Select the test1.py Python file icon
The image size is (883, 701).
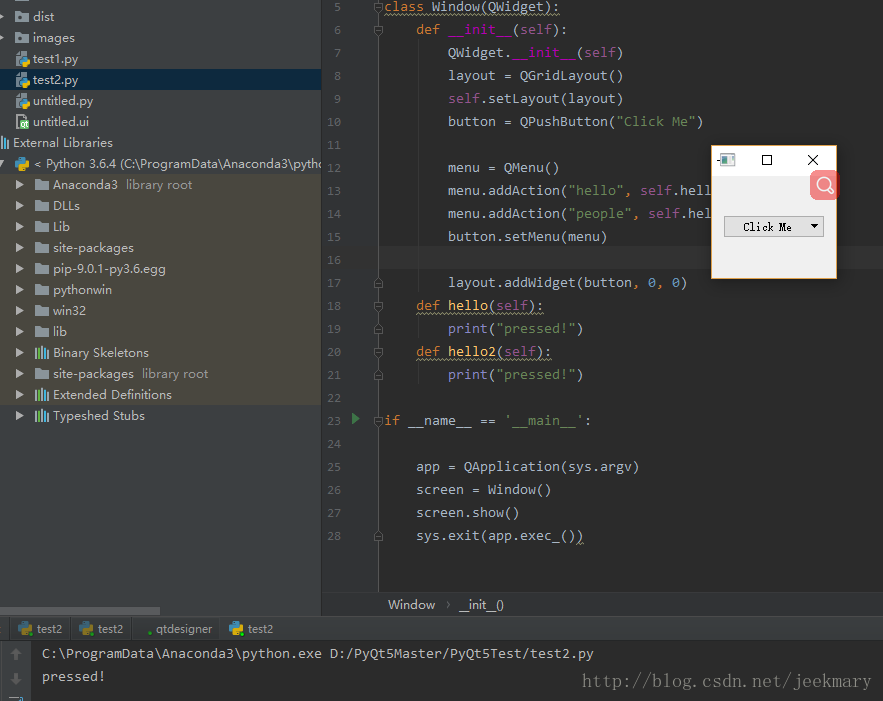coord(23,59)
